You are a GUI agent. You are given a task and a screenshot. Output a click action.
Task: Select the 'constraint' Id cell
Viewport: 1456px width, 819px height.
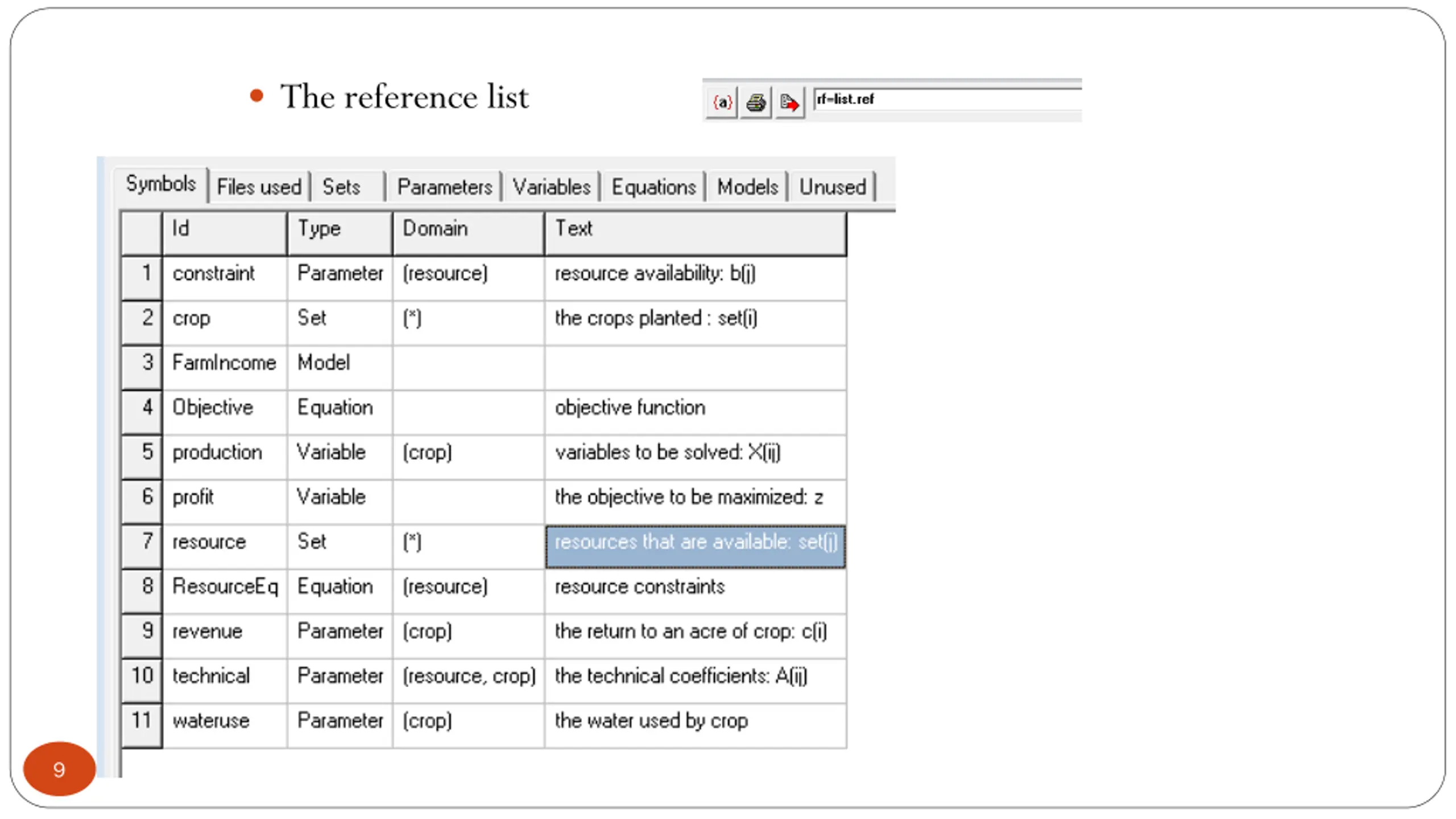pos(225,278)
